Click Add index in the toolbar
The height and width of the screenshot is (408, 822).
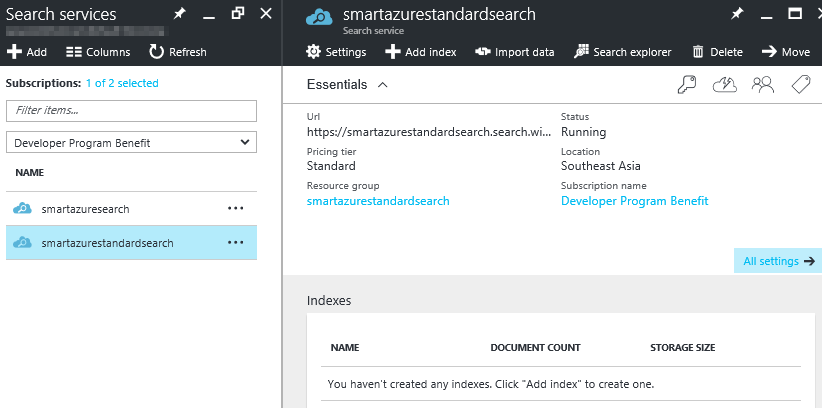click(x=420, y=52)
